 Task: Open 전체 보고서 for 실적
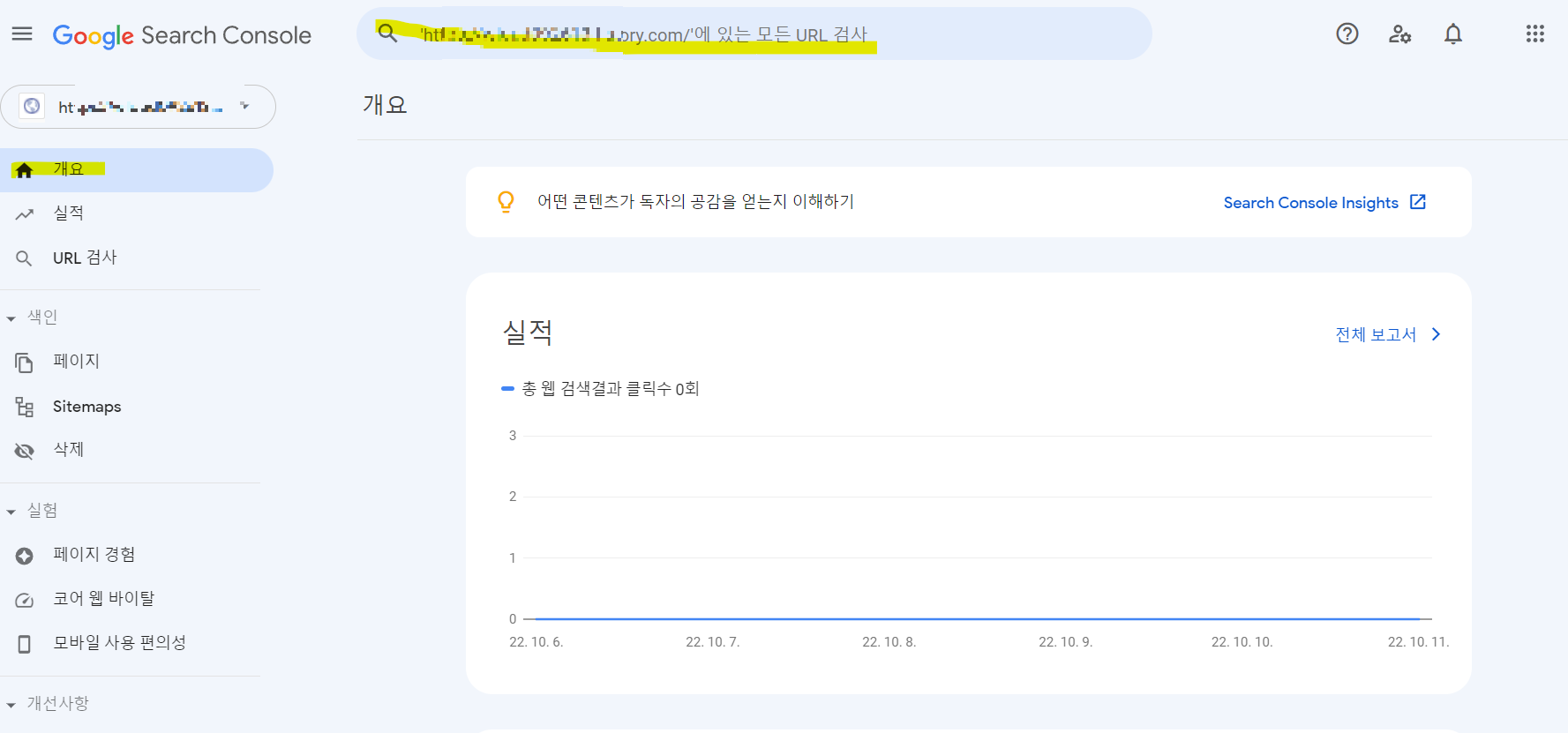(1376, 334)
